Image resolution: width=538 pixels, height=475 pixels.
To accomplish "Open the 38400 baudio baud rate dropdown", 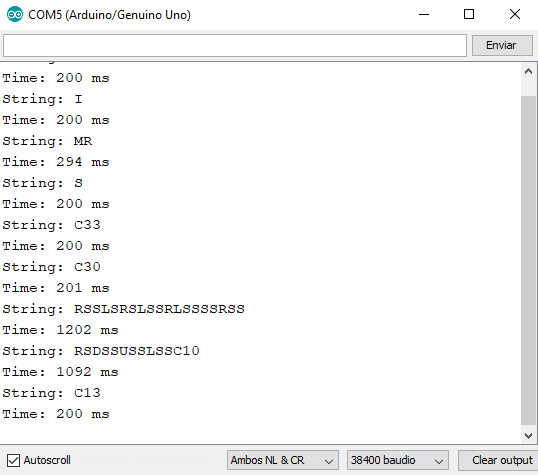I will coord(398,460).
